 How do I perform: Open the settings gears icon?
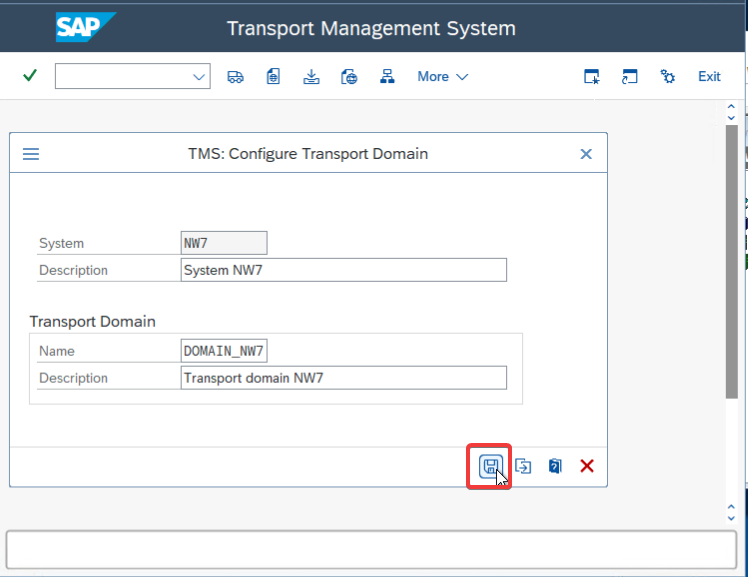[667, 77]
